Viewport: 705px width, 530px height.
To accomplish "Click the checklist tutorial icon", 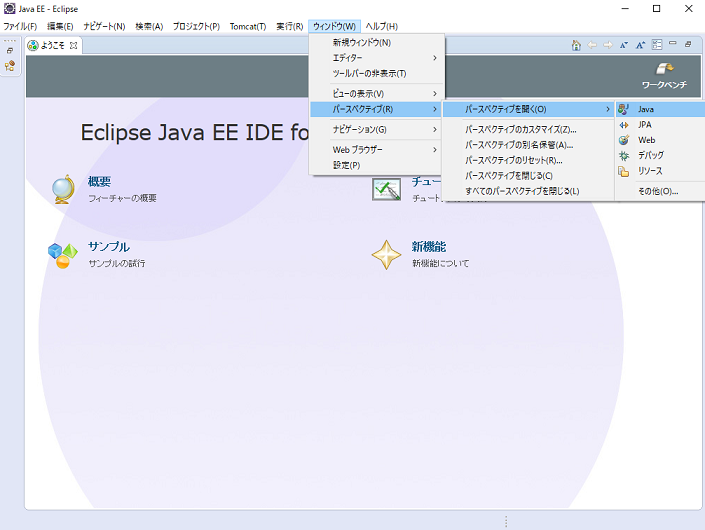I will pyautogui.click(x=386, y=189).
